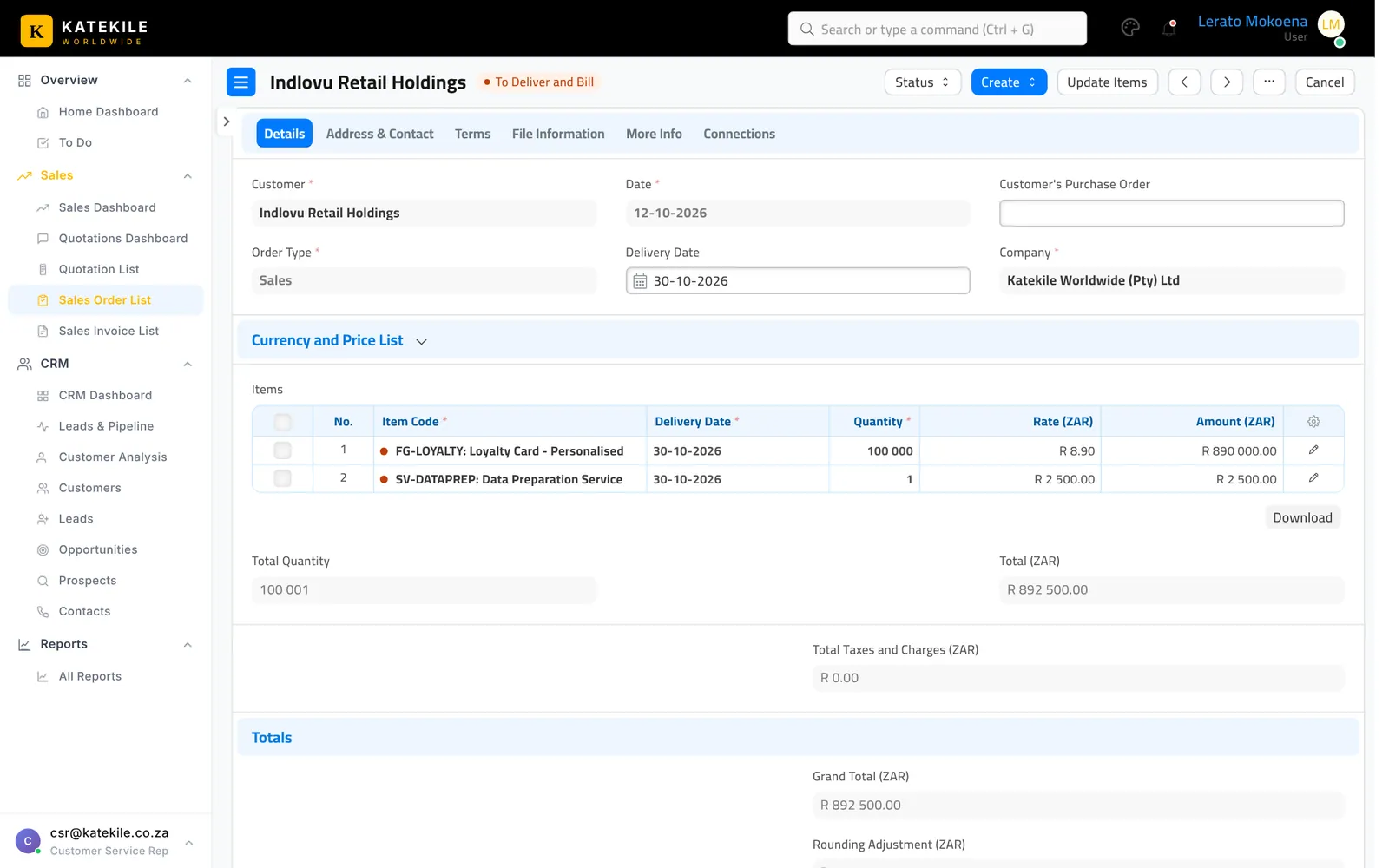Switch to Address & Contact tab

click(x=379, y=134)
